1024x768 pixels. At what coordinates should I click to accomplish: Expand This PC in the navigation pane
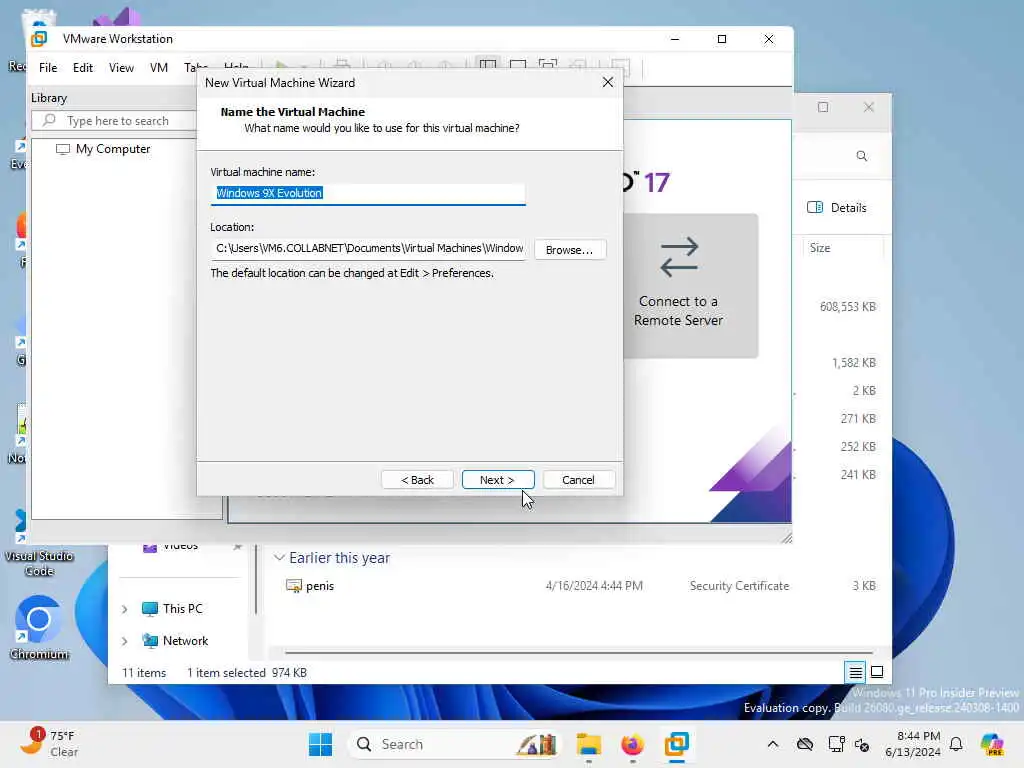(124, 609)
